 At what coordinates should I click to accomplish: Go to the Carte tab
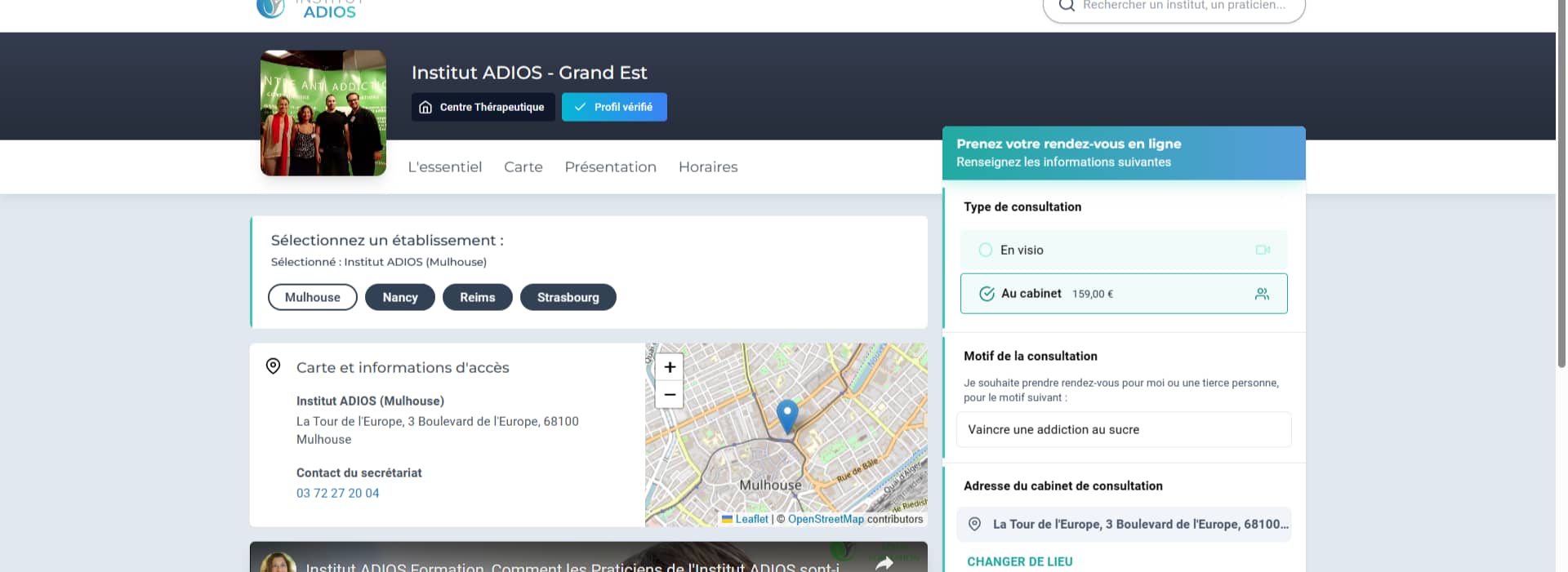click(x=523, y=166)
